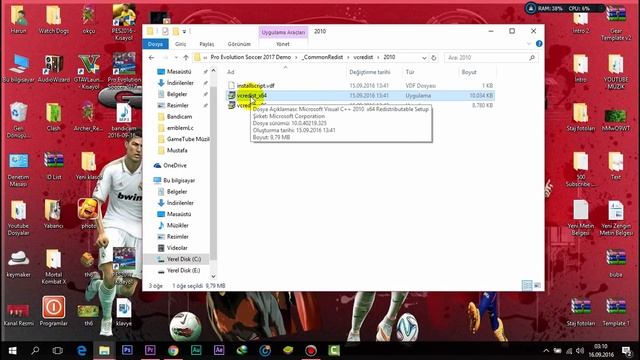
Task: Open Premiere Pro from the taskbar
Action: [150, 350]
